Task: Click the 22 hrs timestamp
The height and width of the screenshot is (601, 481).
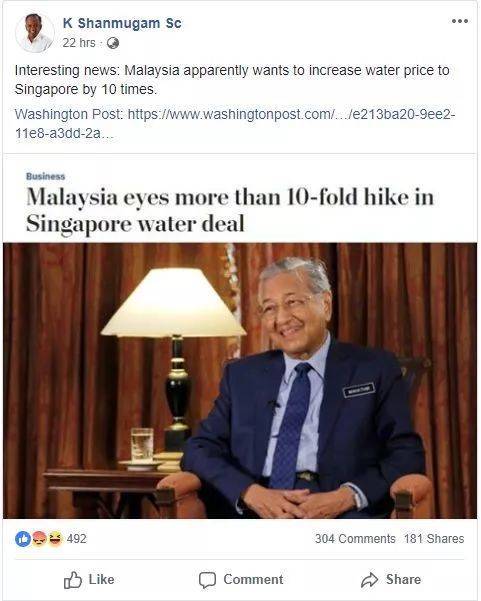Action: [x=79, y=43]
